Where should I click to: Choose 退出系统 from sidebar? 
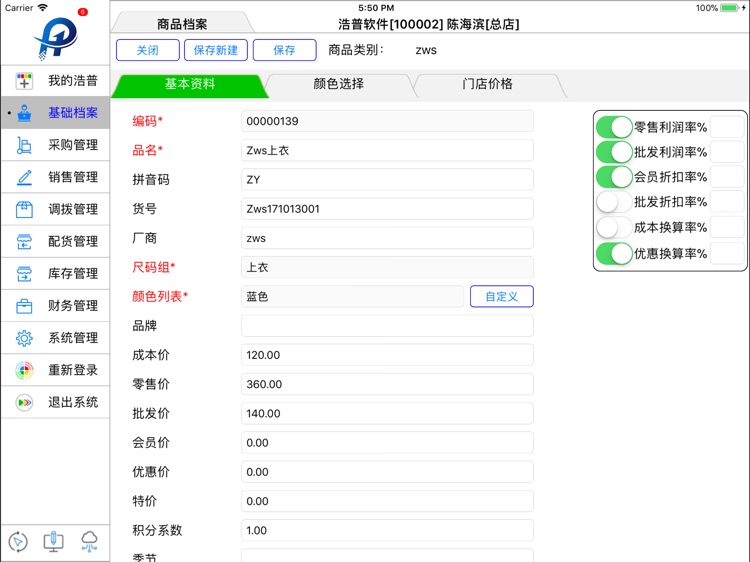pos(55,402)
